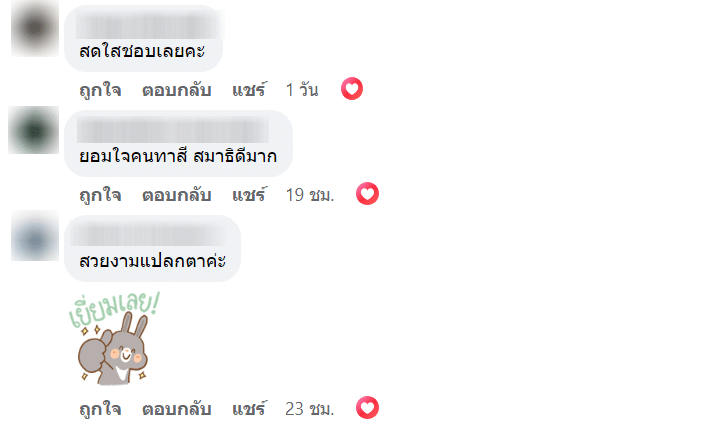Image resolution: width=728 pixels, height=421 pixels.
Task: Share the comment ยอมใจคนทาสี สมาธิดีมาก
Action: pyautogui.click(x=249, y=194)
